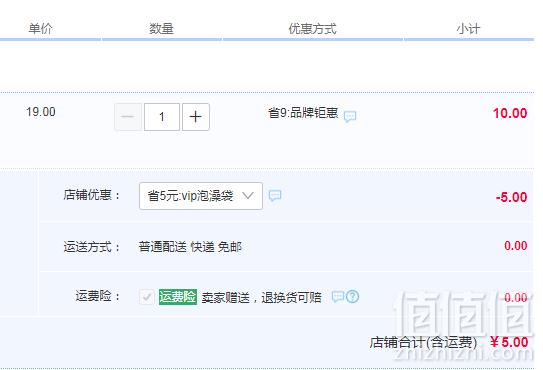This screenshot has width=543, height=370.
Task: Click the 单价 column header
Action: (41, 28)
